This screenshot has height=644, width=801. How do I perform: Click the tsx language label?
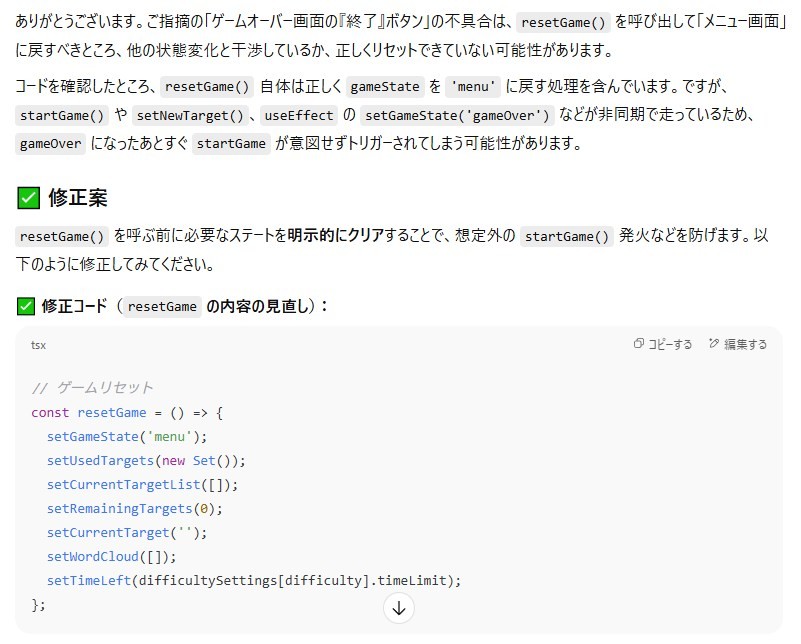[x=38, y=345]
